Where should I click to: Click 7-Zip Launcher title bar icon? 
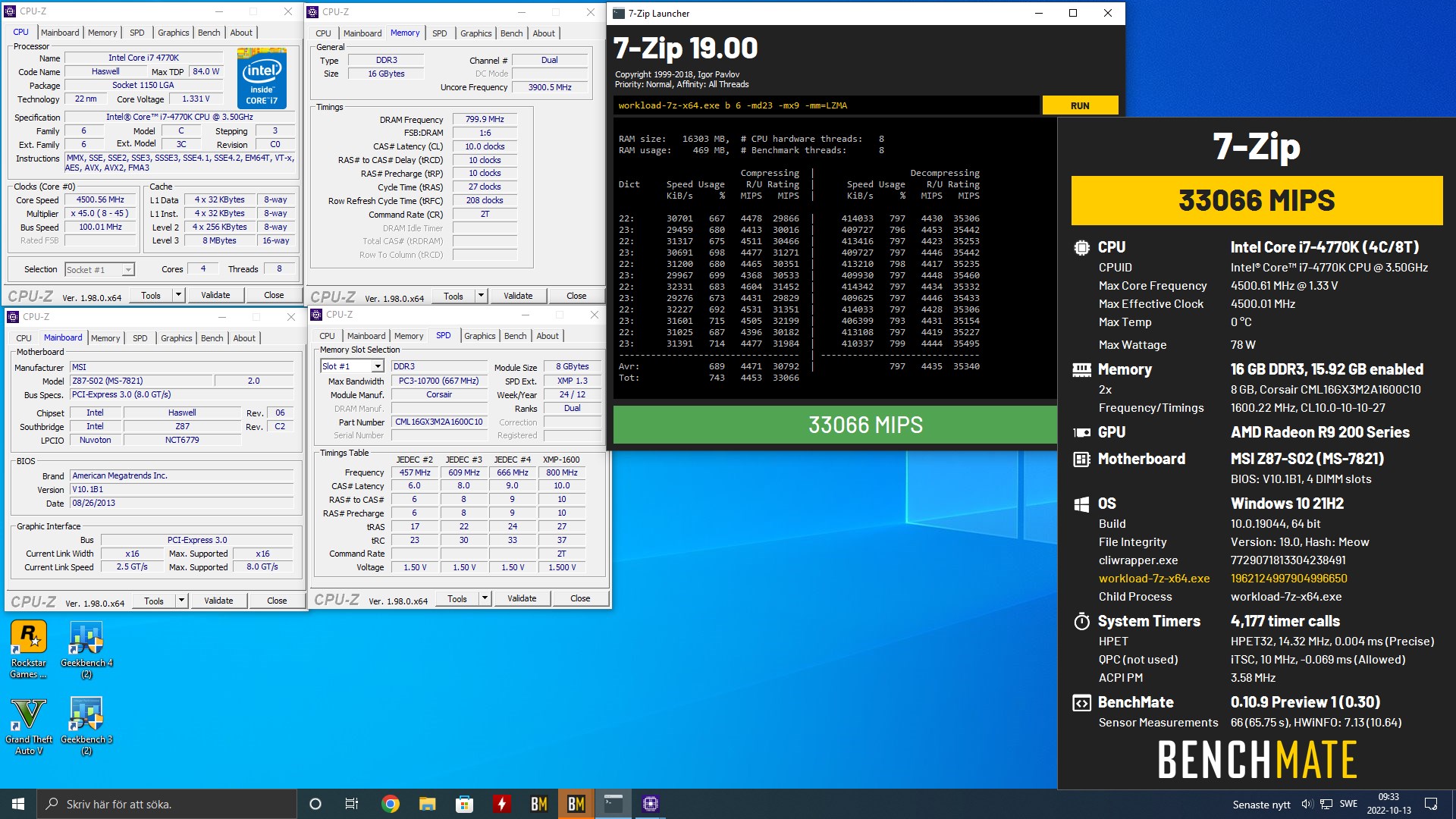point(619,13)
